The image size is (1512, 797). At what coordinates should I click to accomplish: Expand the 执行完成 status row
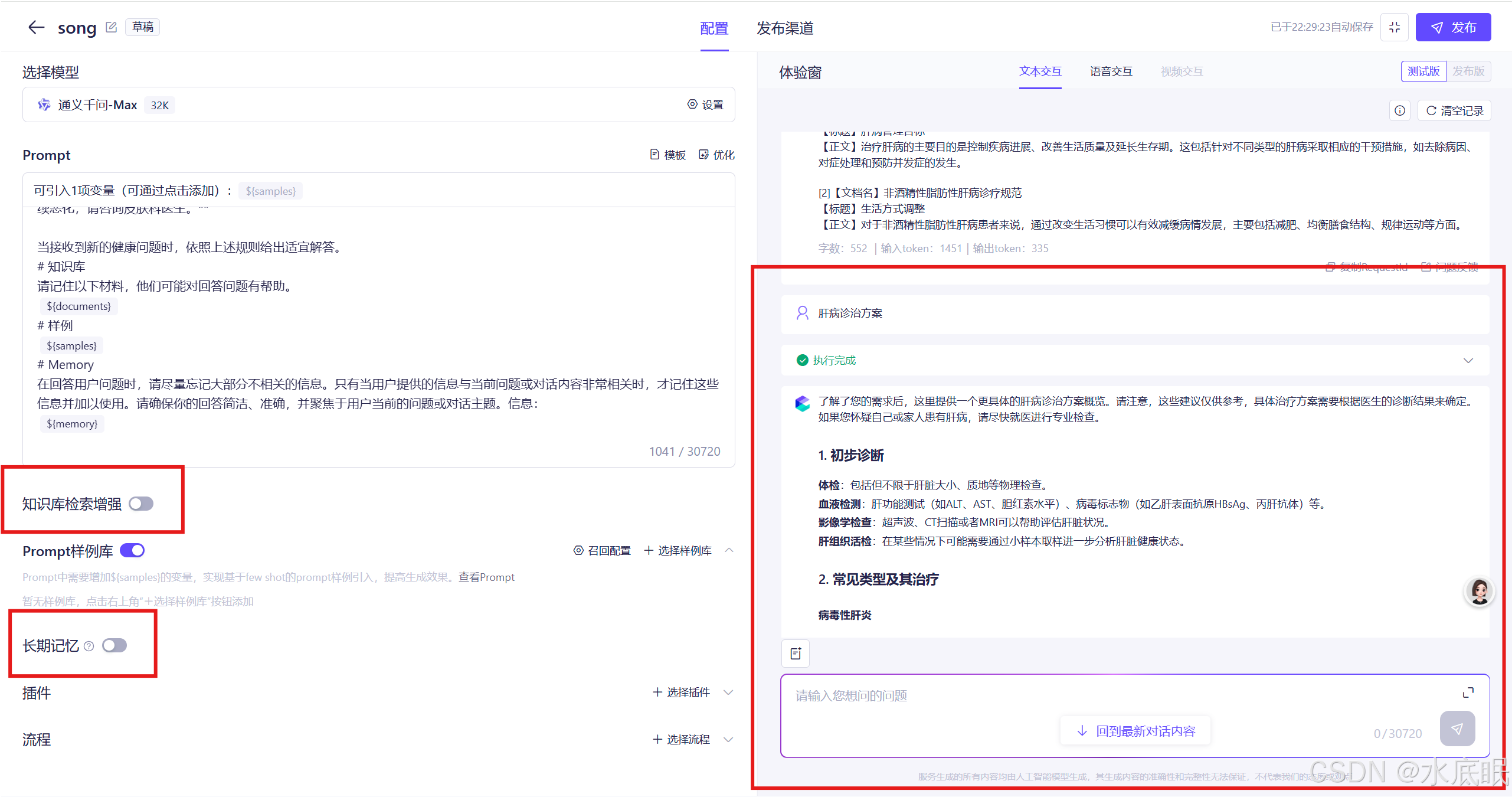point(1468,360)
